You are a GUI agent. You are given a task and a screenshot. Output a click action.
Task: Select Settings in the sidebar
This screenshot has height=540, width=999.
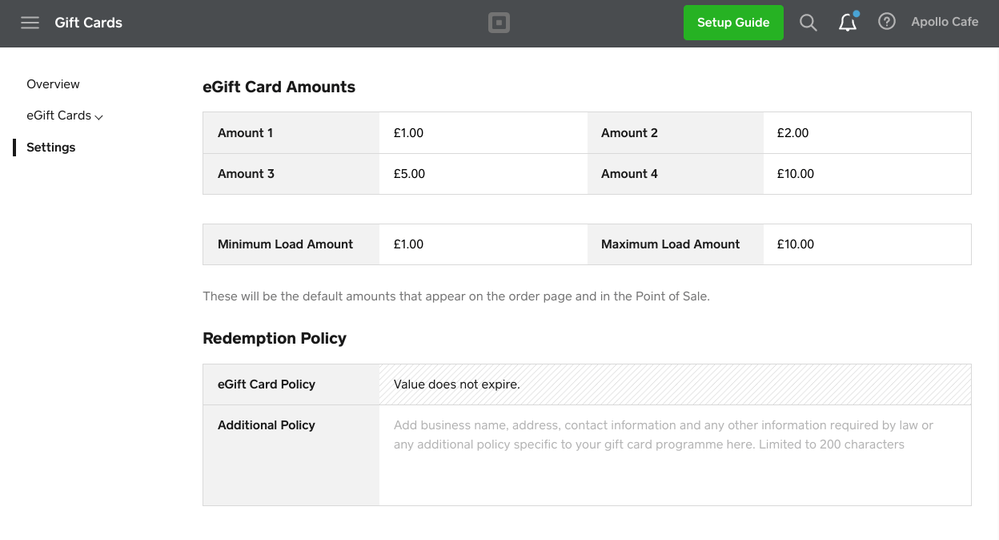coord(51,147)
